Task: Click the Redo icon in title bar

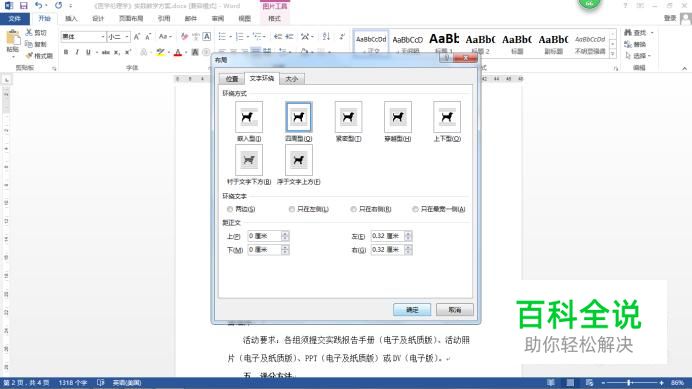Action: [x=58, y=6]
